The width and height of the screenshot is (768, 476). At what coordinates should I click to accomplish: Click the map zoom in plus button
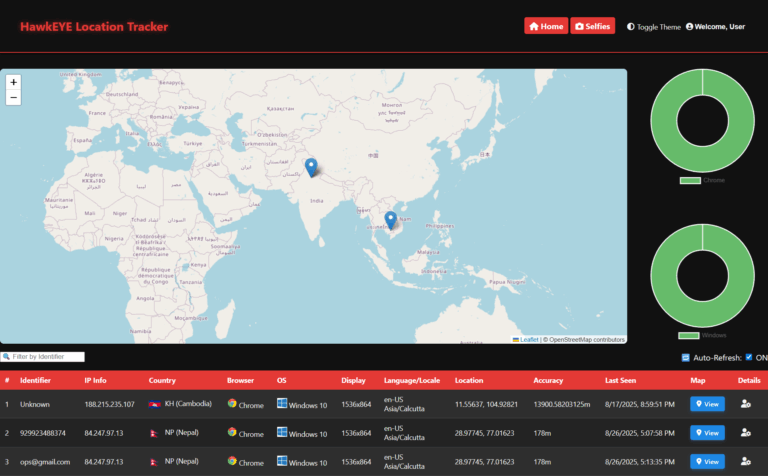pyautogui.click(x=14, y=82)
